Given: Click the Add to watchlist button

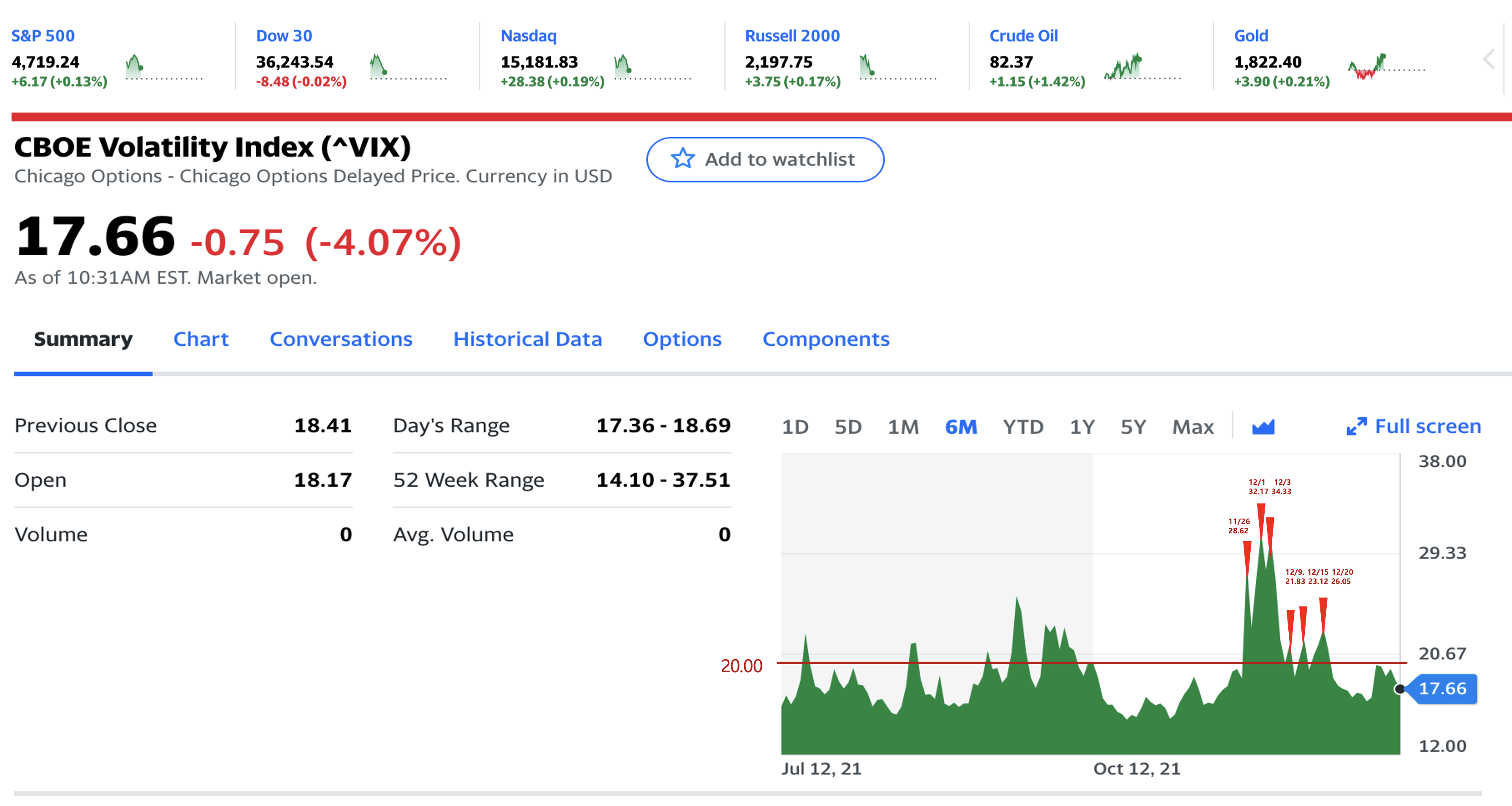Looking at the screenshot, I should click(x=765, y=160).
